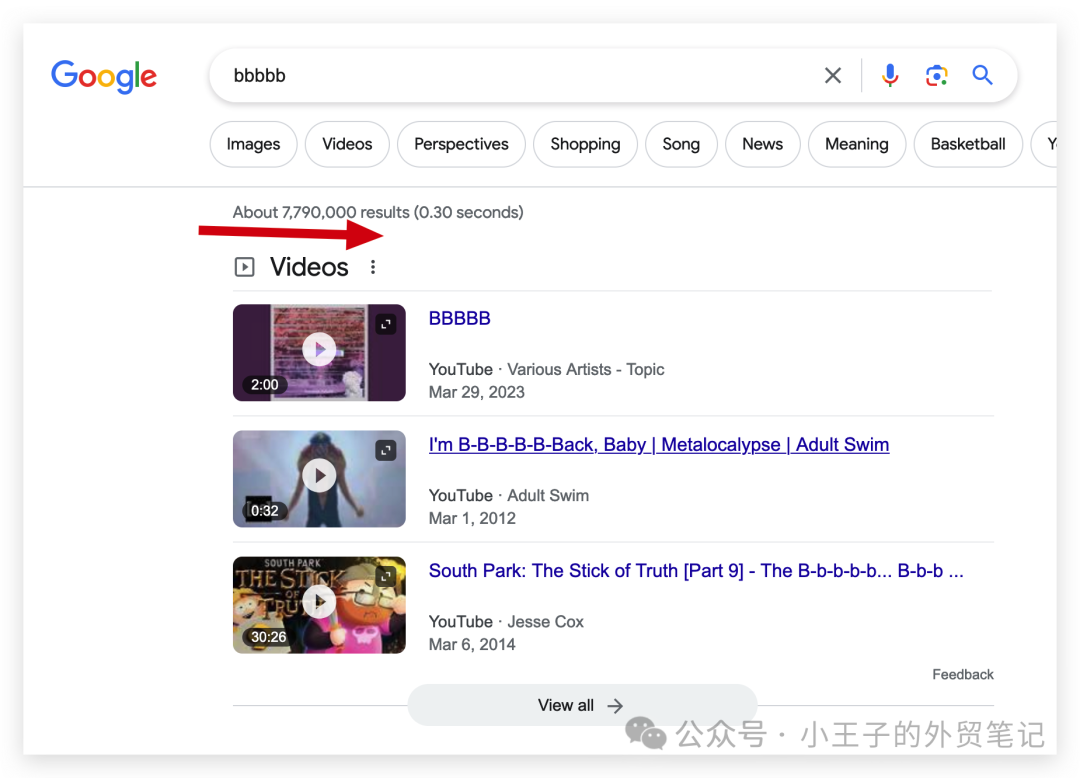Clear the search box using the X icon
1080x778 pixels.
pos(833,75)
